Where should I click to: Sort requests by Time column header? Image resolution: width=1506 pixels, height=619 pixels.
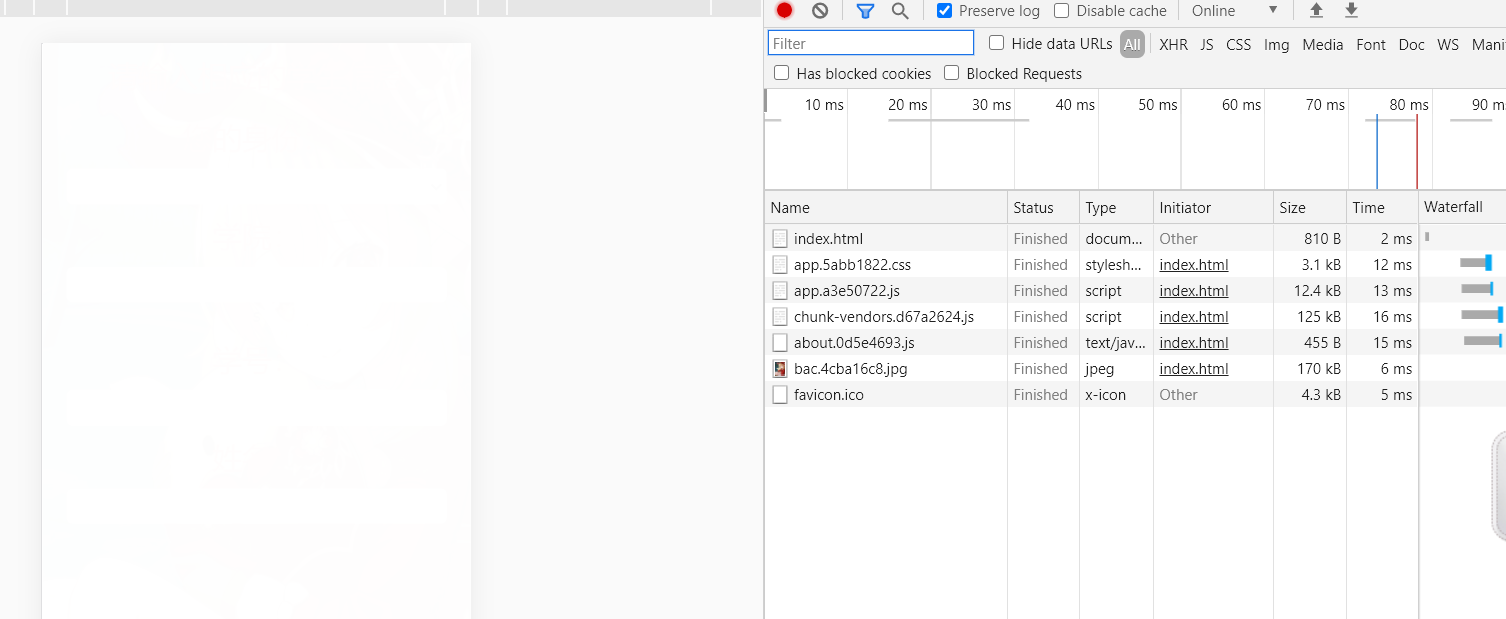tap(1368, 208)
